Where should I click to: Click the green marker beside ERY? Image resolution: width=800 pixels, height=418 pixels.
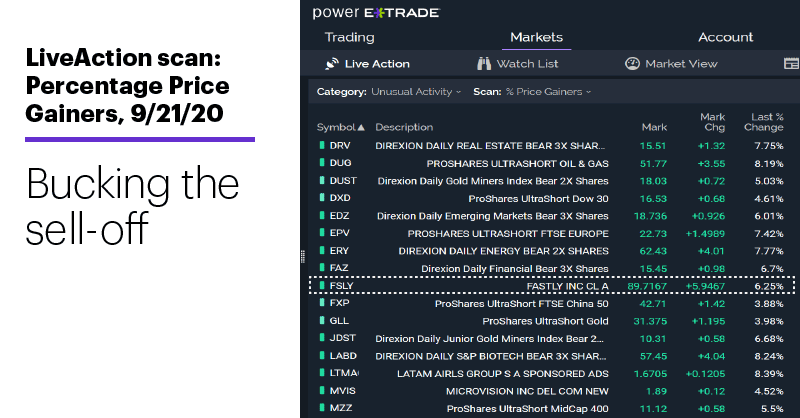pyautogui.click(x=322, y=250)
